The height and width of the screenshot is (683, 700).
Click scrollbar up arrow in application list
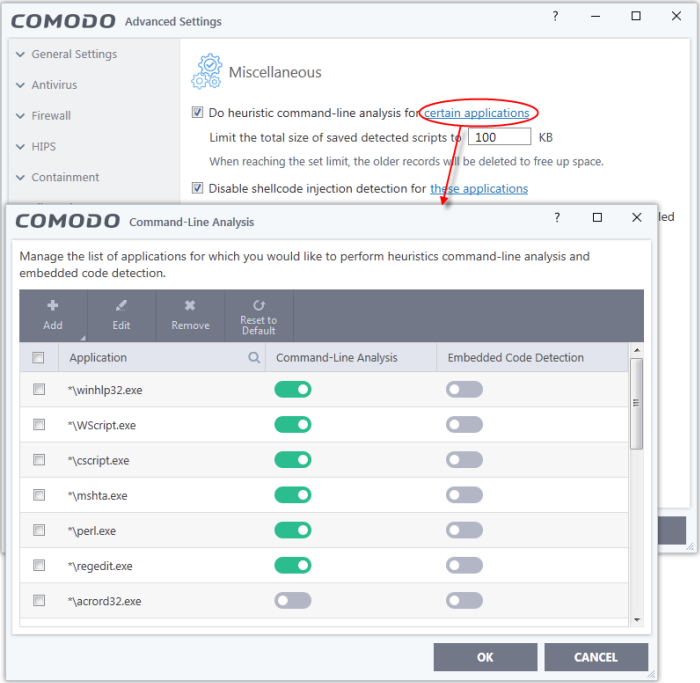tap(637, 350)
